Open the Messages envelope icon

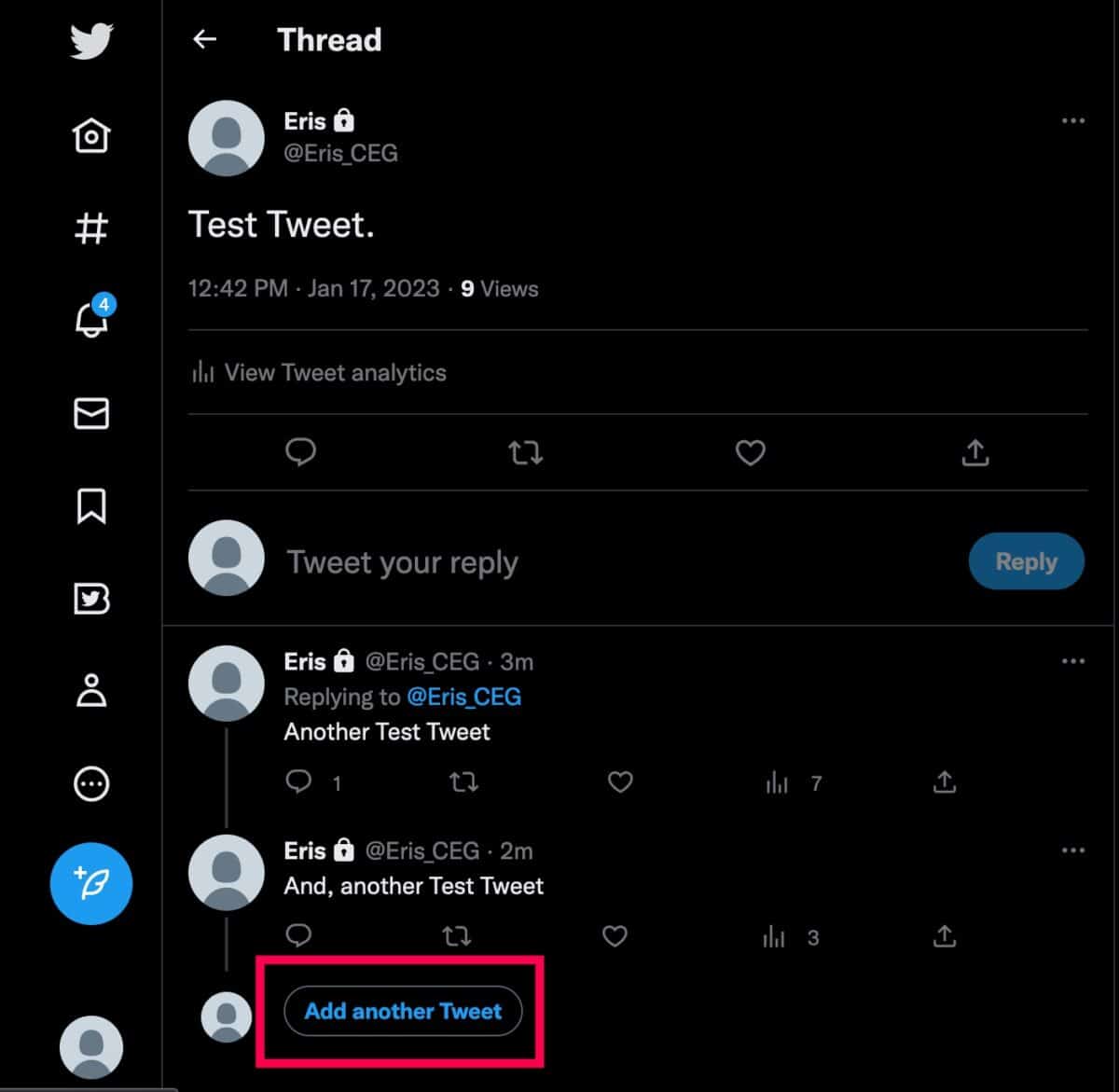91,413
